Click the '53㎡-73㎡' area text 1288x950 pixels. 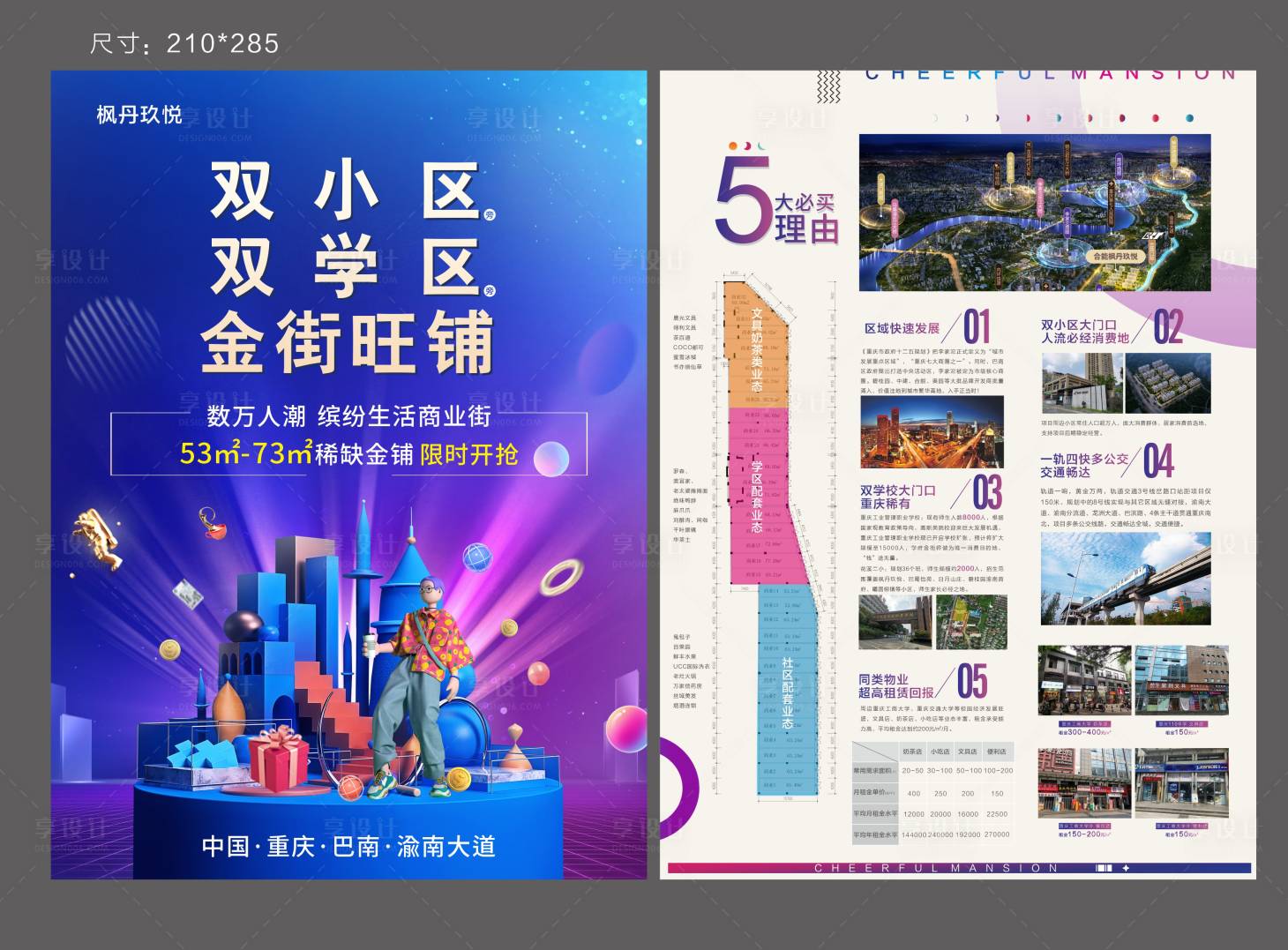[246, 453]
